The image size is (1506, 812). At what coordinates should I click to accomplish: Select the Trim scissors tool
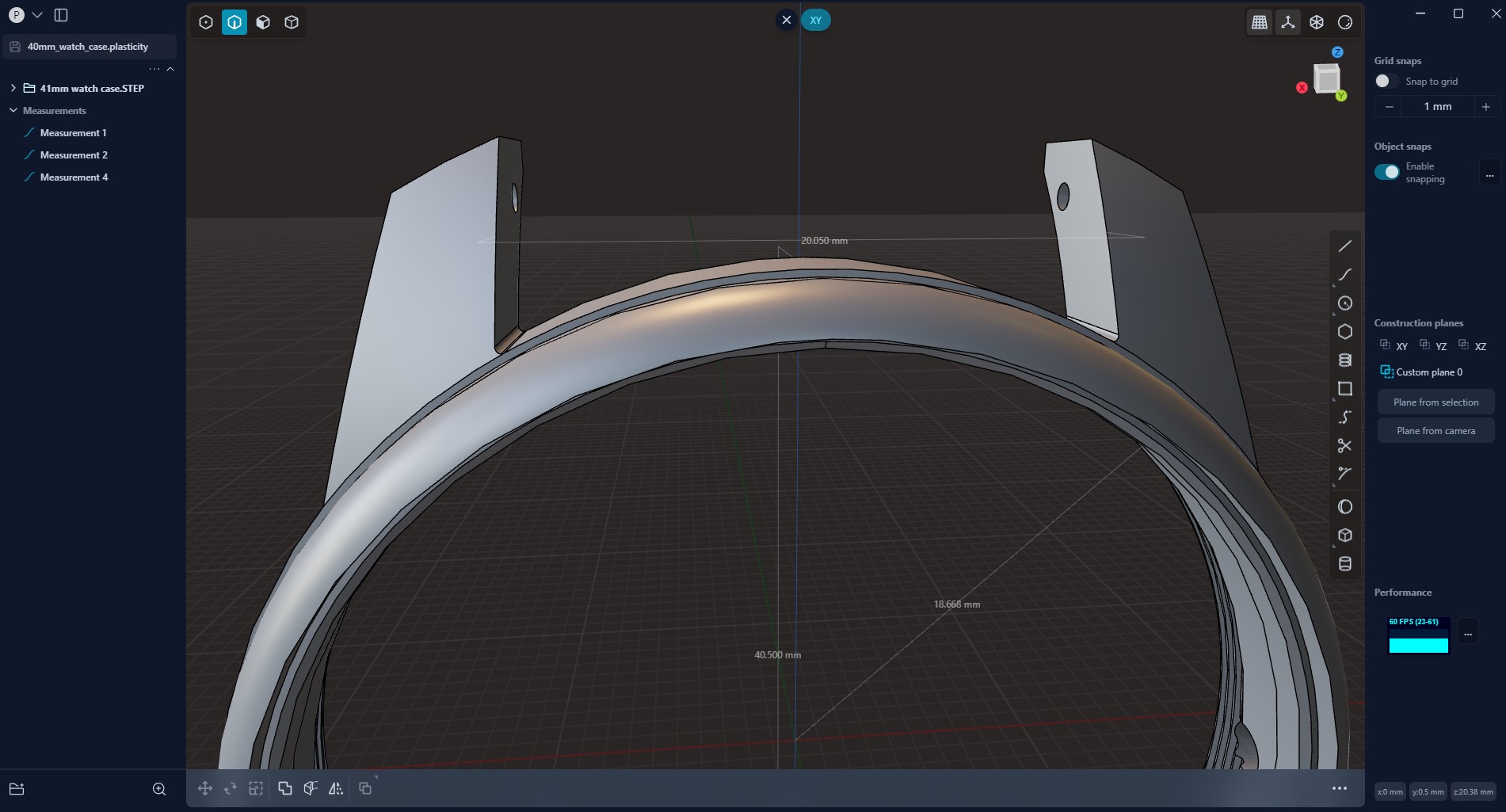1344,446
